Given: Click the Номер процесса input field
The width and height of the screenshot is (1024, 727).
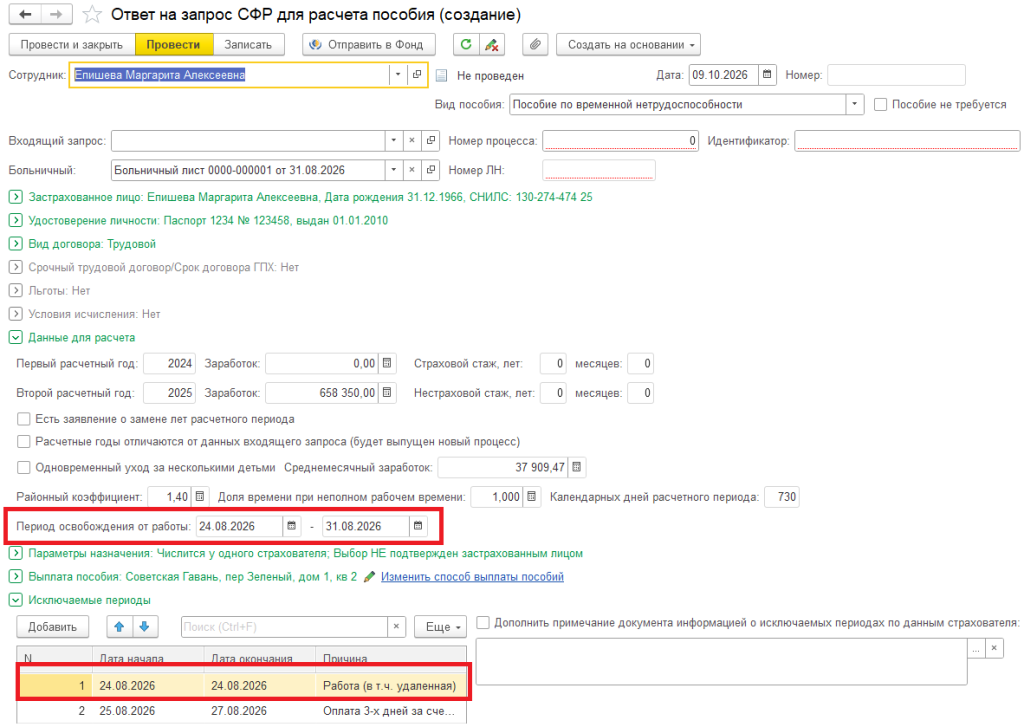Looking at the screenshot, I should (620, 140).
